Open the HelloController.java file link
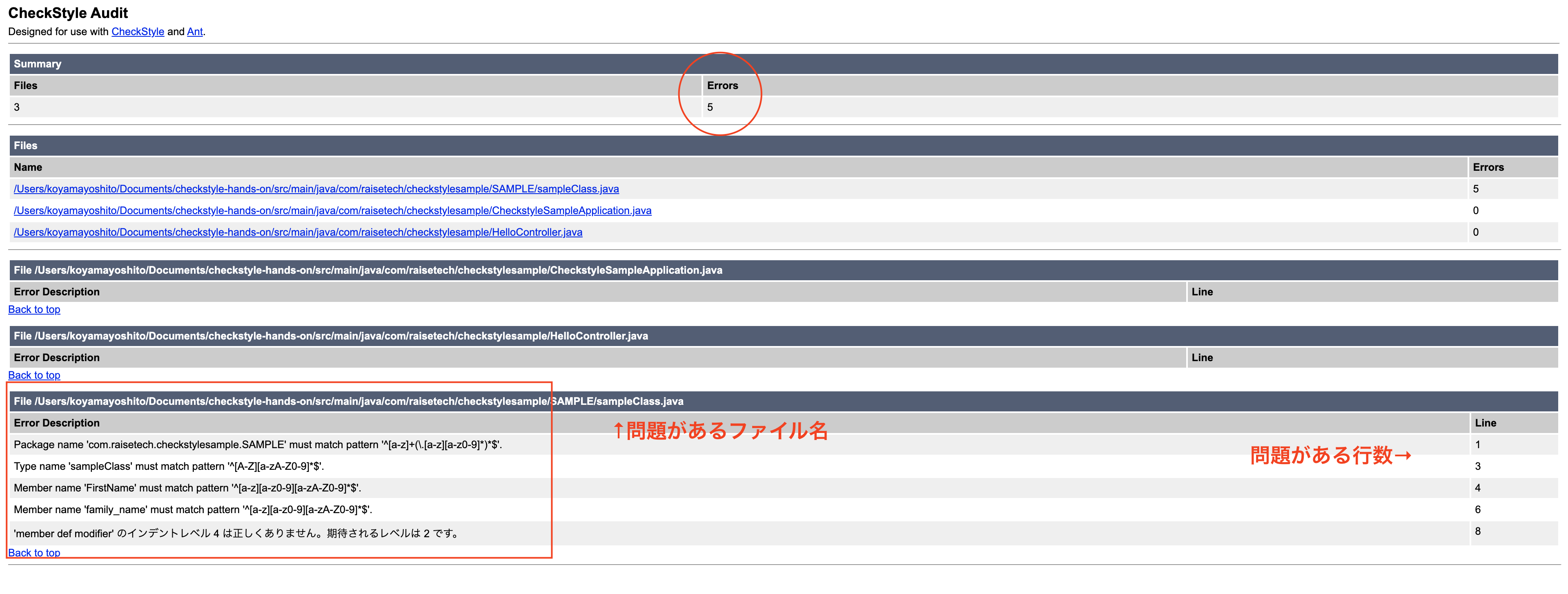Viewport: 1568px width, 594px height. pyautogui.click(x=298, y=232)
